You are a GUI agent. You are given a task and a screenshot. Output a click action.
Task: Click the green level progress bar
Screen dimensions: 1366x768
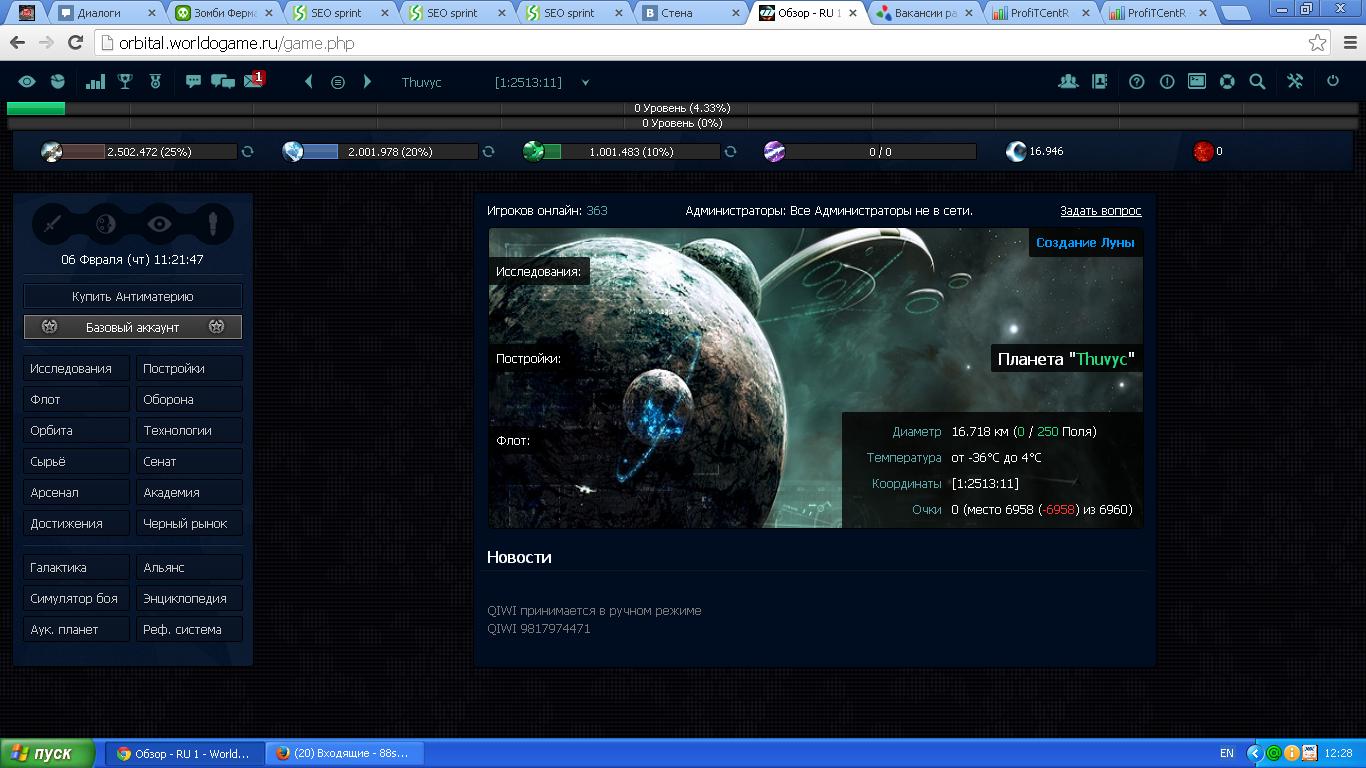[36, 108]
